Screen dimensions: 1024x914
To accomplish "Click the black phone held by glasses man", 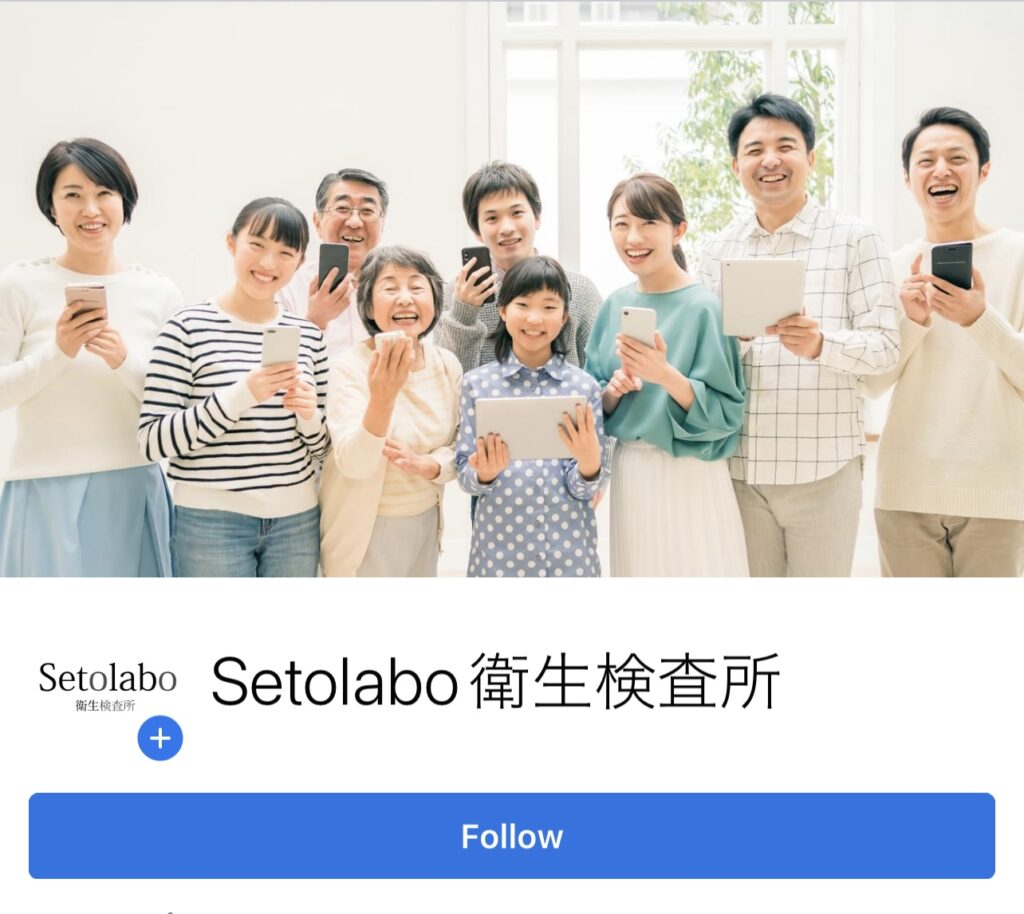I will click(x=333, y=266).
